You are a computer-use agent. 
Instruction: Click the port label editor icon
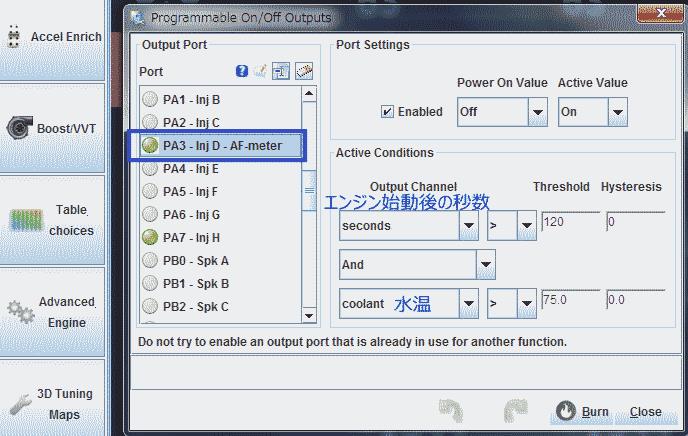[x=281, y=71]
